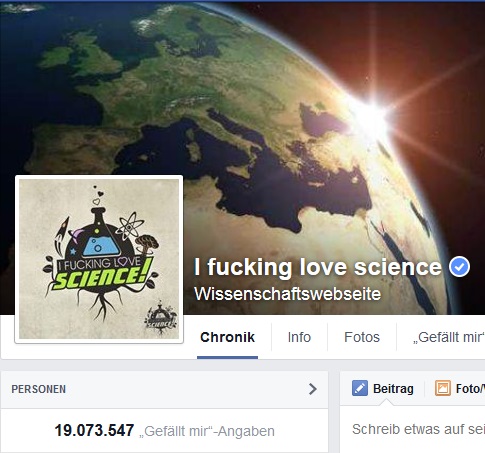Image resolution: width=485 pixels, height=453 pixels.
Task: Click the Wissenschaftswebseite category text
Action: tap(287, 294)
